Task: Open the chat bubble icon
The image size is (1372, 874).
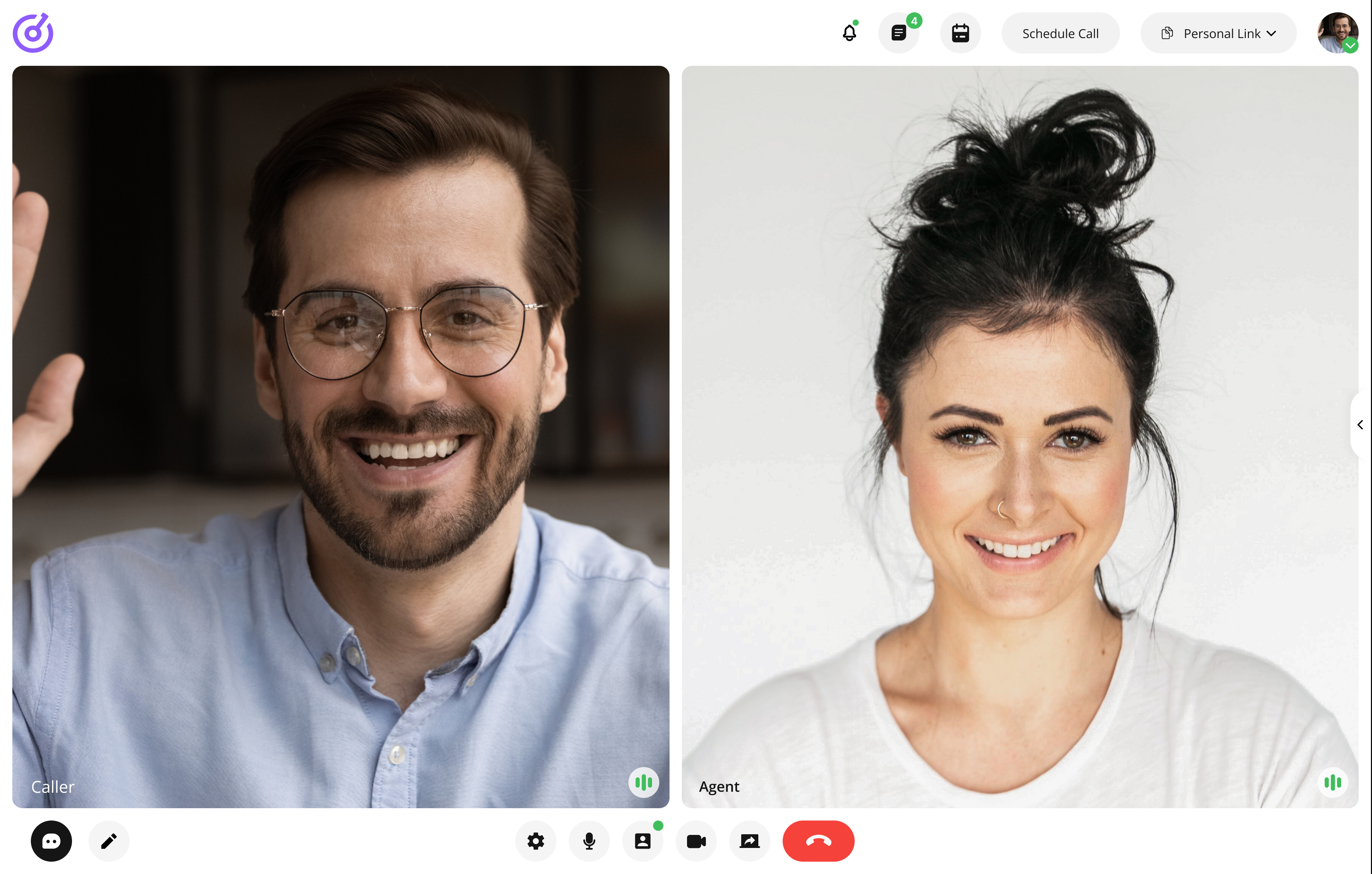Action: [x=51, y=841]
